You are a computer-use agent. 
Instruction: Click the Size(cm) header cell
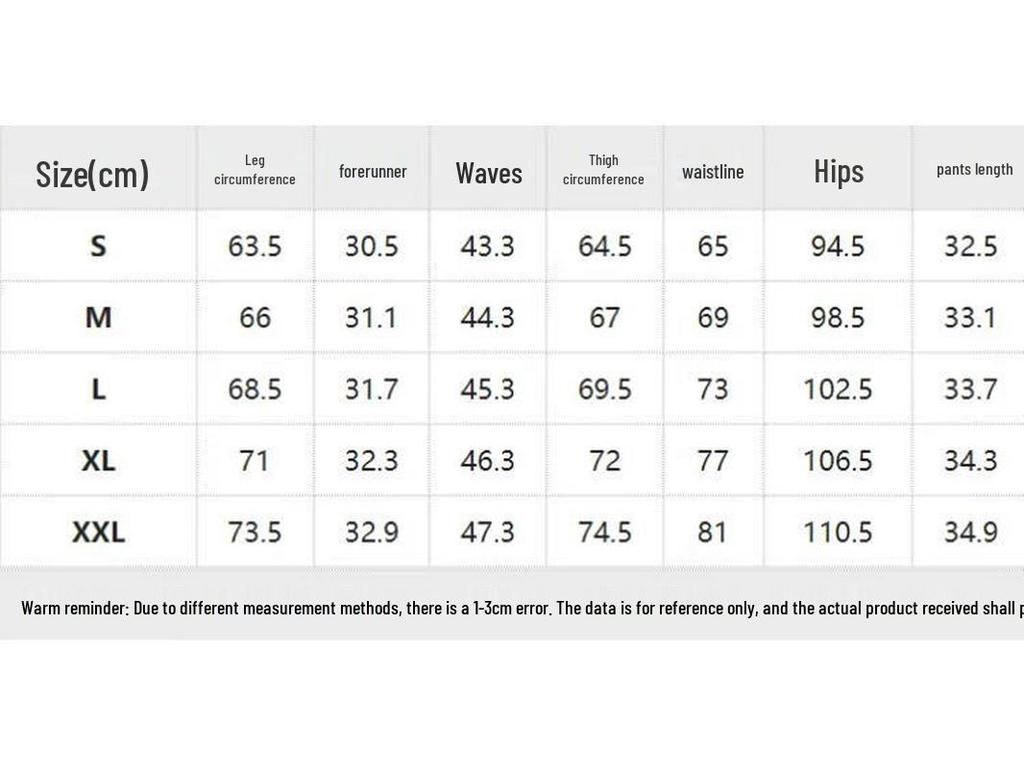(92, 173)
